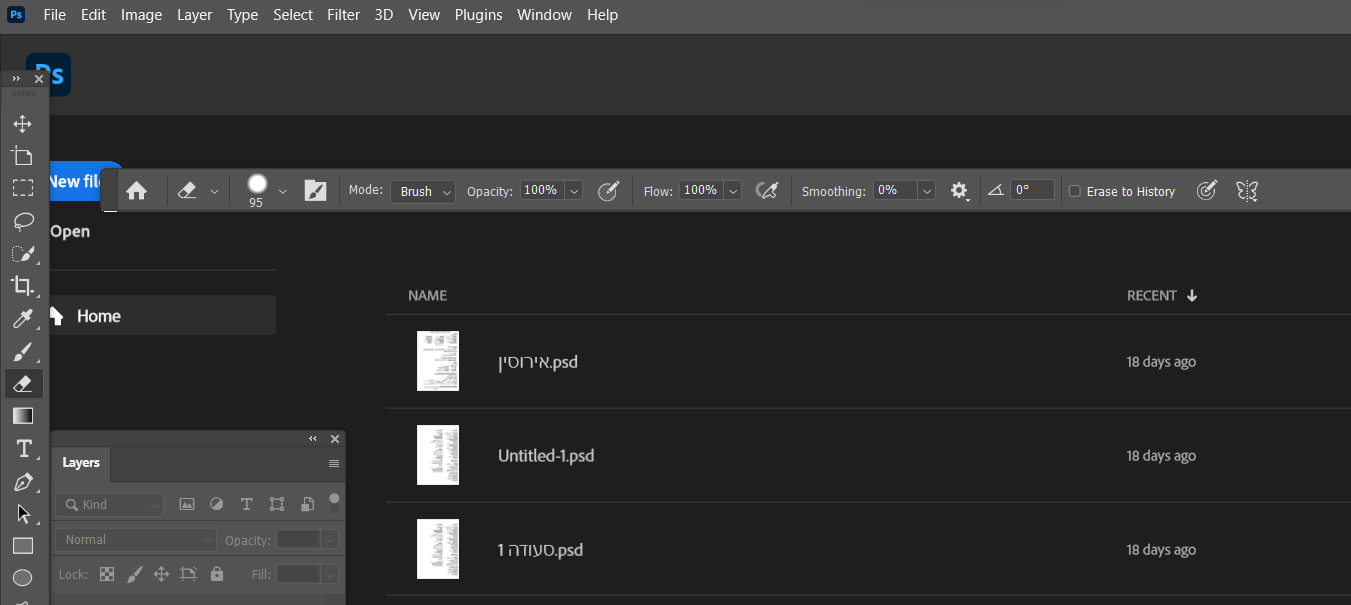
Task: Open the Normal blend mode dropdown
Action: pyautogui.click(x=135, y=540)
